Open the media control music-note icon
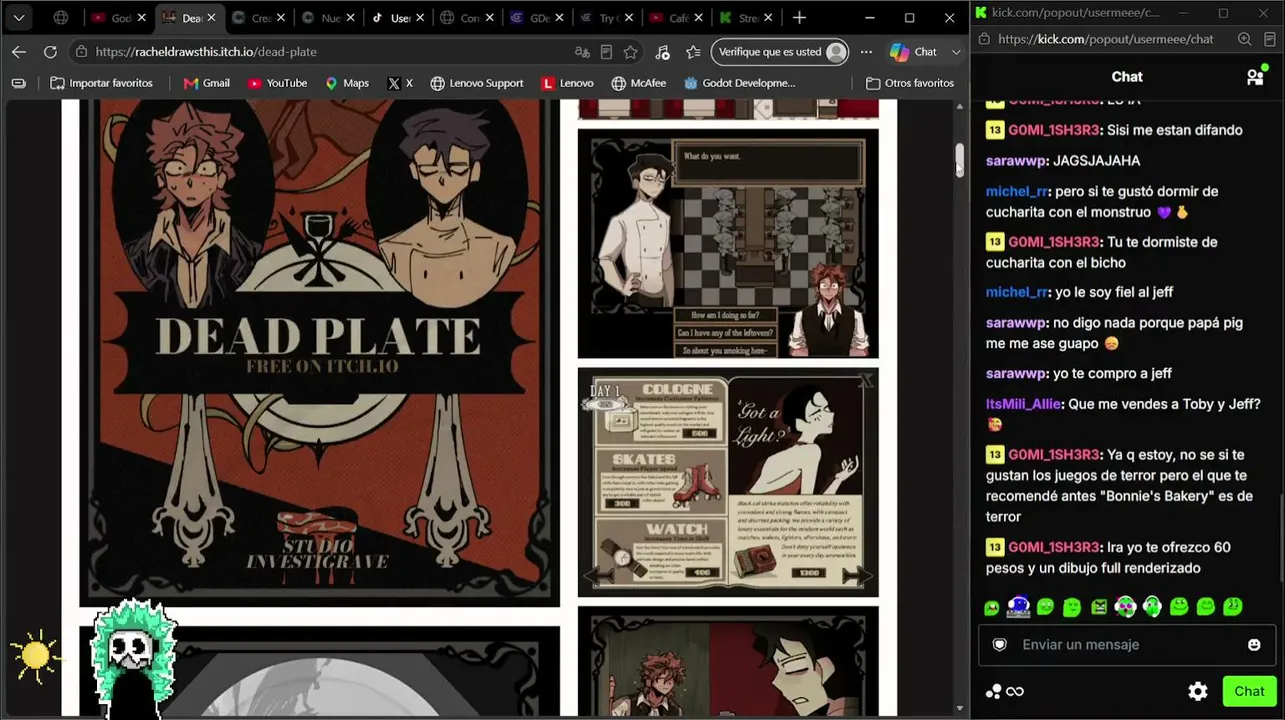 coord(662,52)
